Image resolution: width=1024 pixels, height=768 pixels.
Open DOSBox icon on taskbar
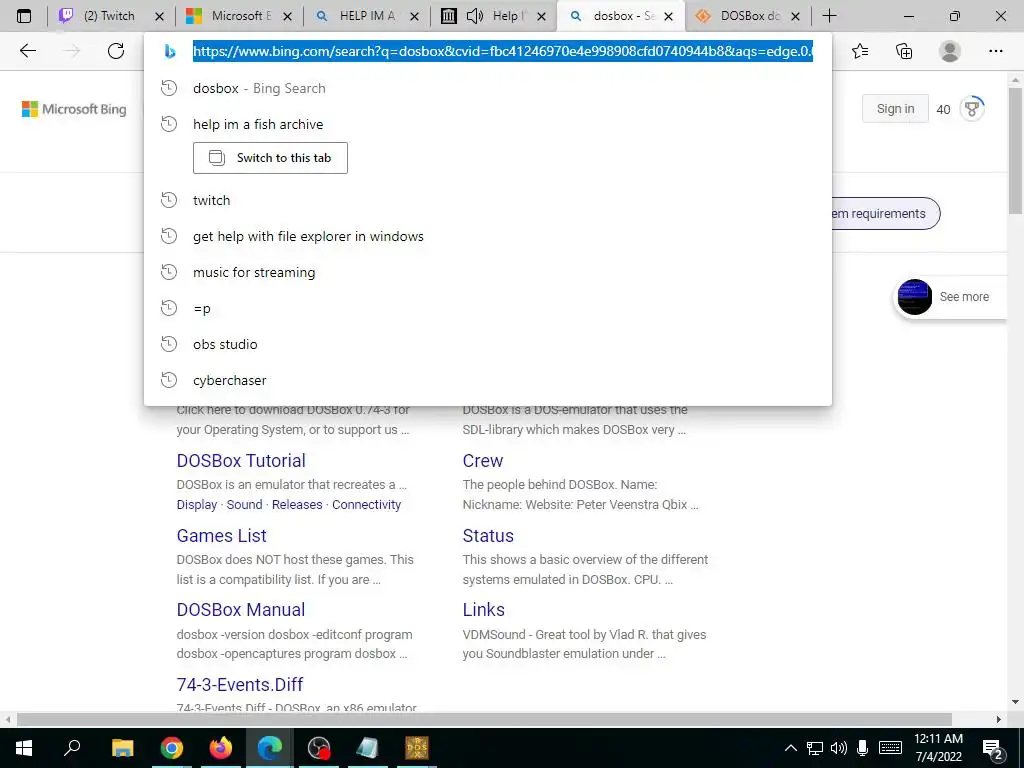[417, 747]
